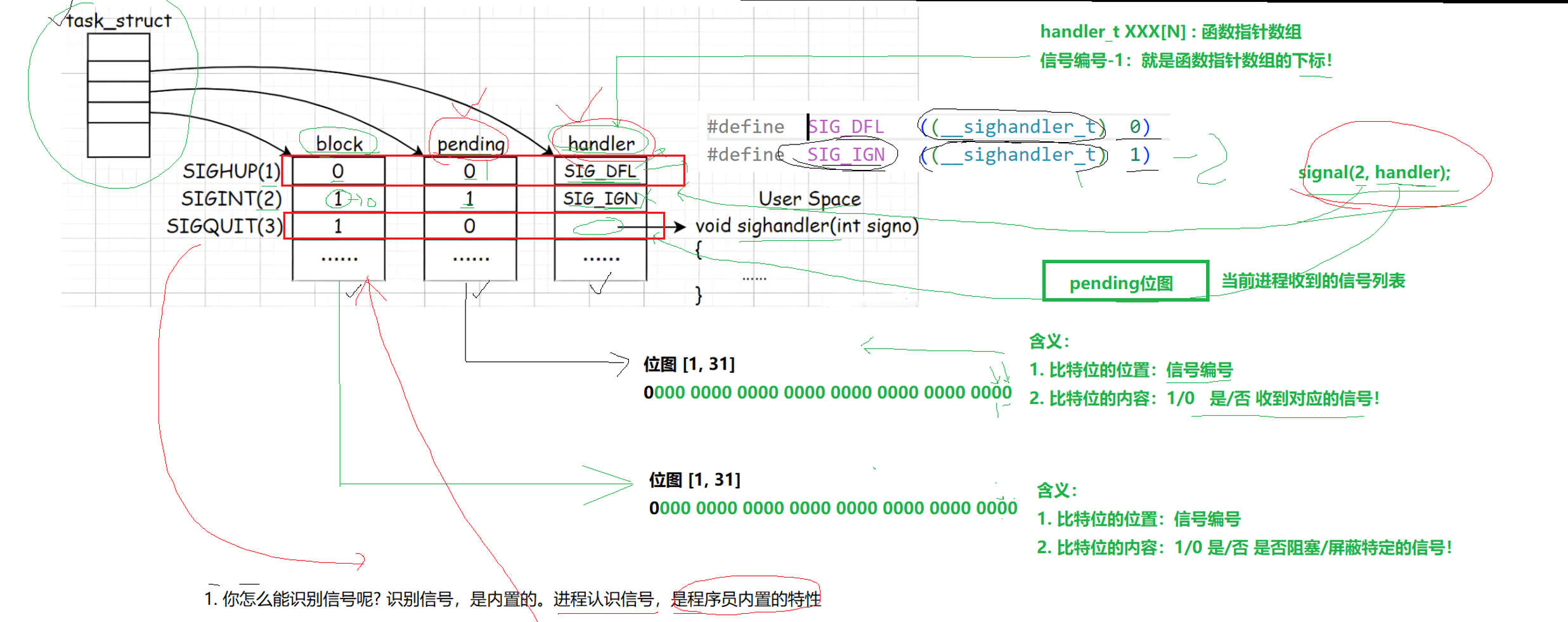Click the SIG_IGN handler cell for SIGINT
Viewport: 1568px width, 622px height.
[600, 198]
